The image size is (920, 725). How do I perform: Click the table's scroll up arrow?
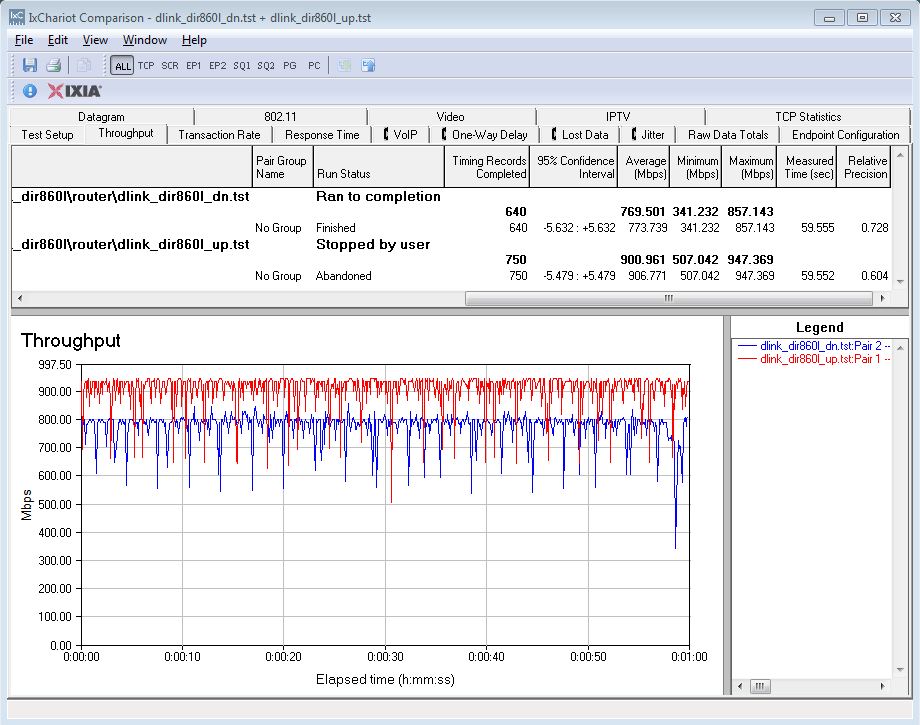tap(900, 155)
